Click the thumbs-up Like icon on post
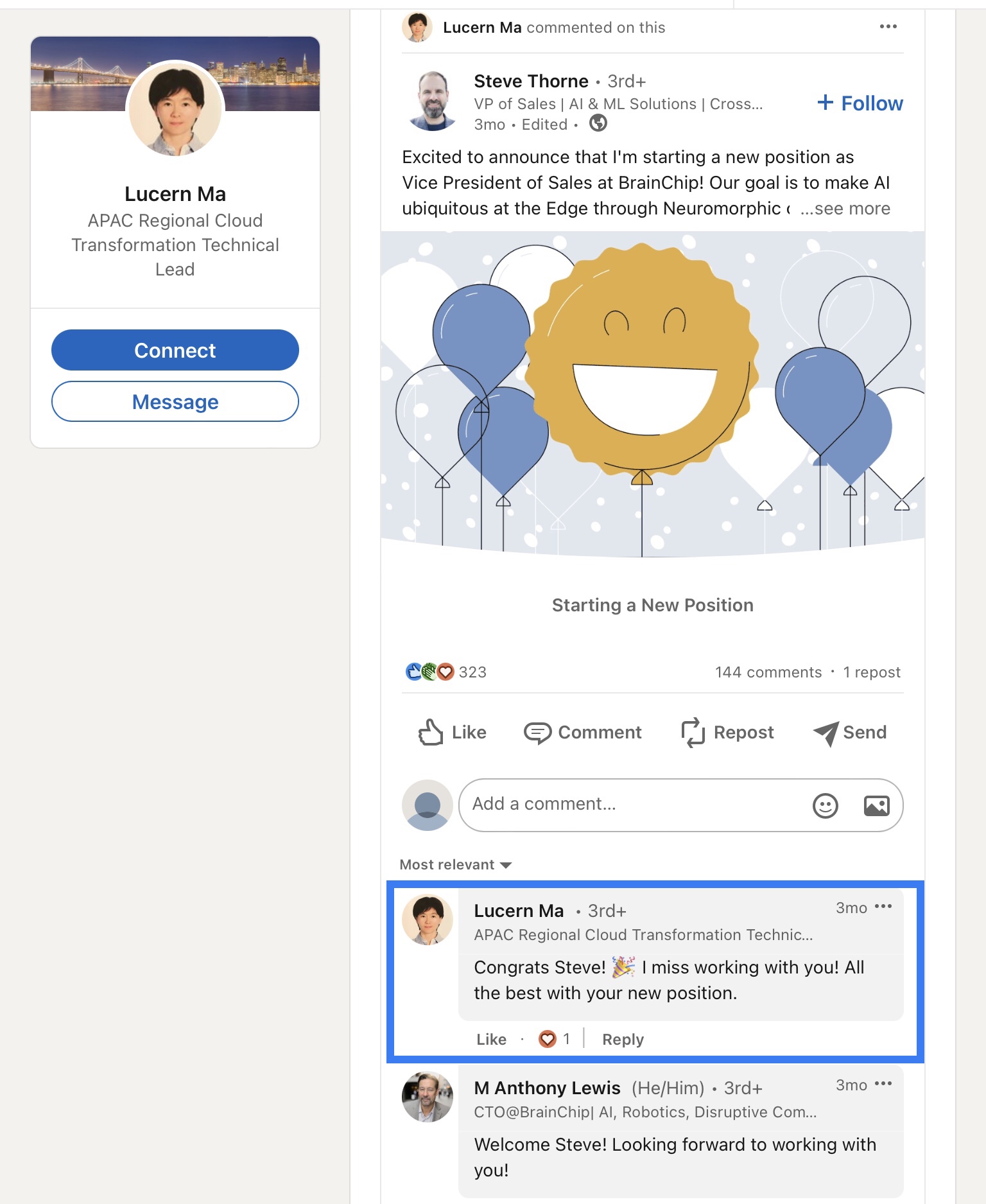 pyautogui.click(x=430, y=732)
